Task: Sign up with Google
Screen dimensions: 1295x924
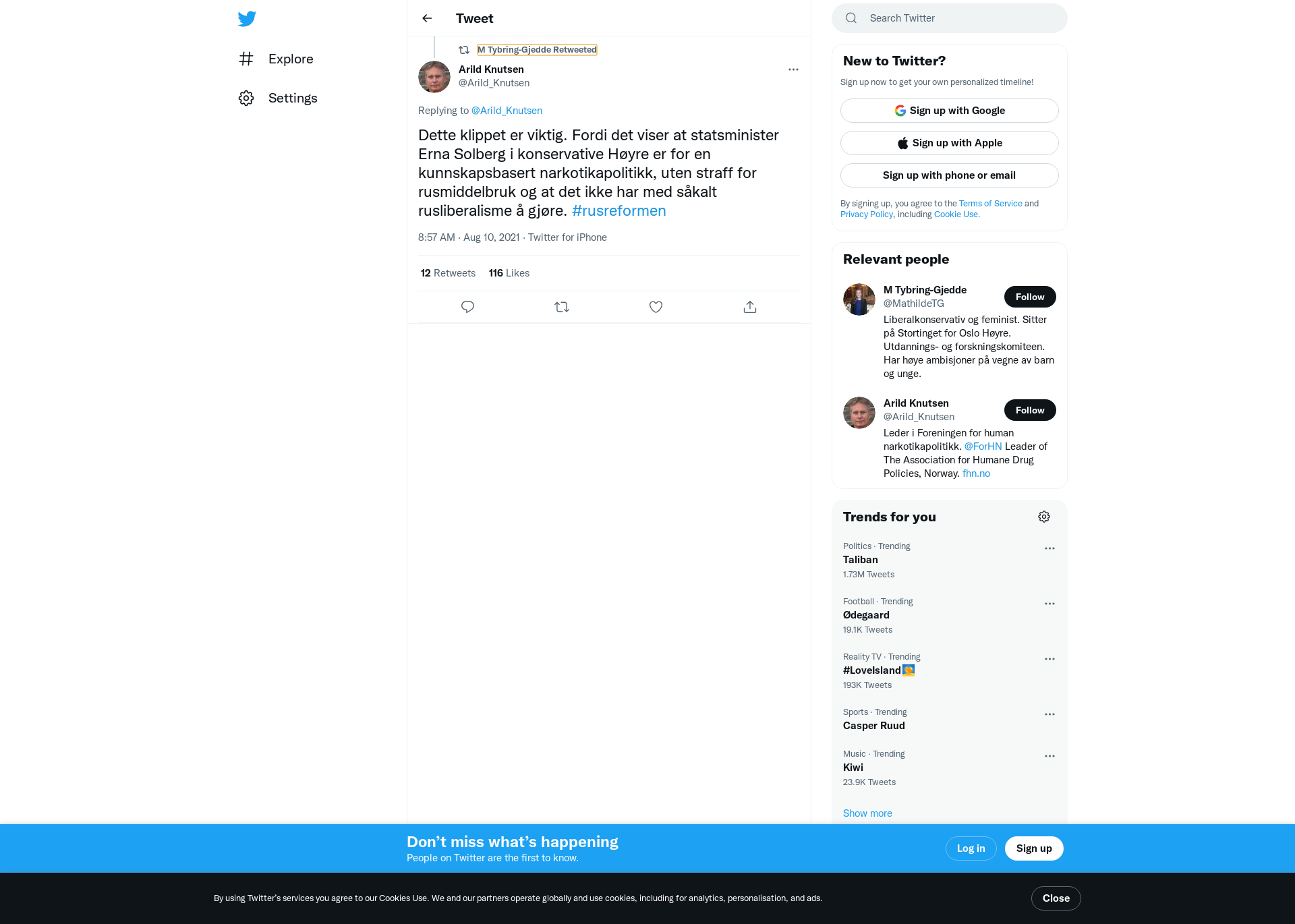Action: tap(950, 111)
